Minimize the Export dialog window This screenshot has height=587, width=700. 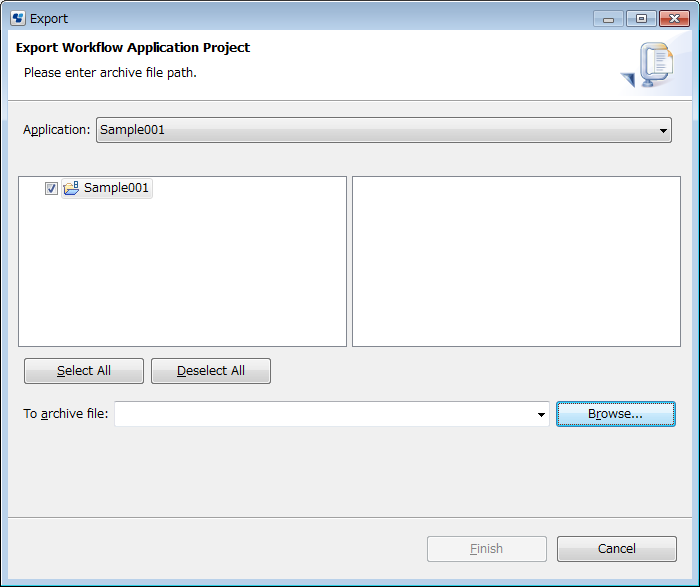(608, 19)
